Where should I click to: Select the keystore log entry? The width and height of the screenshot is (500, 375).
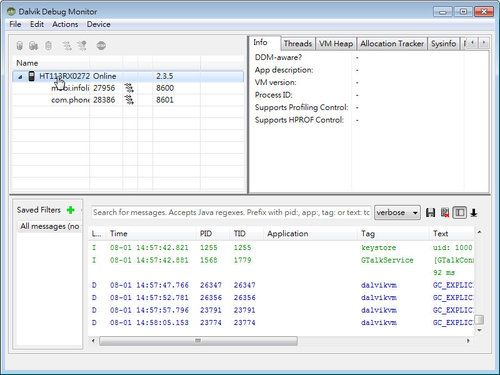pyautogui.click(x=282, y=248)
